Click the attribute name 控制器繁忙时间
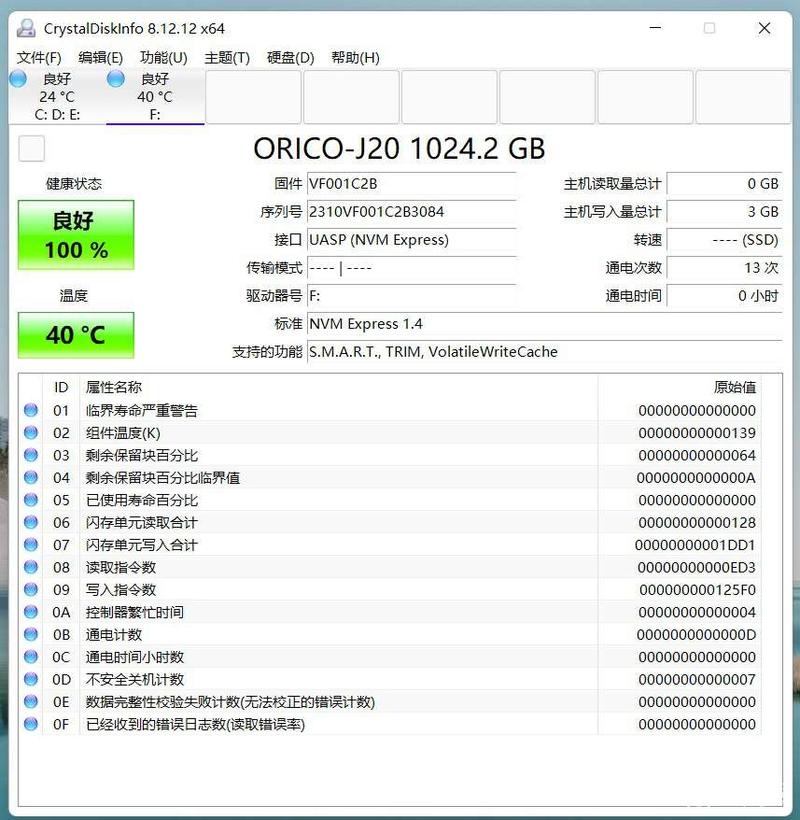The height and width of the screenshot is (820, 800). pos(135,612)
